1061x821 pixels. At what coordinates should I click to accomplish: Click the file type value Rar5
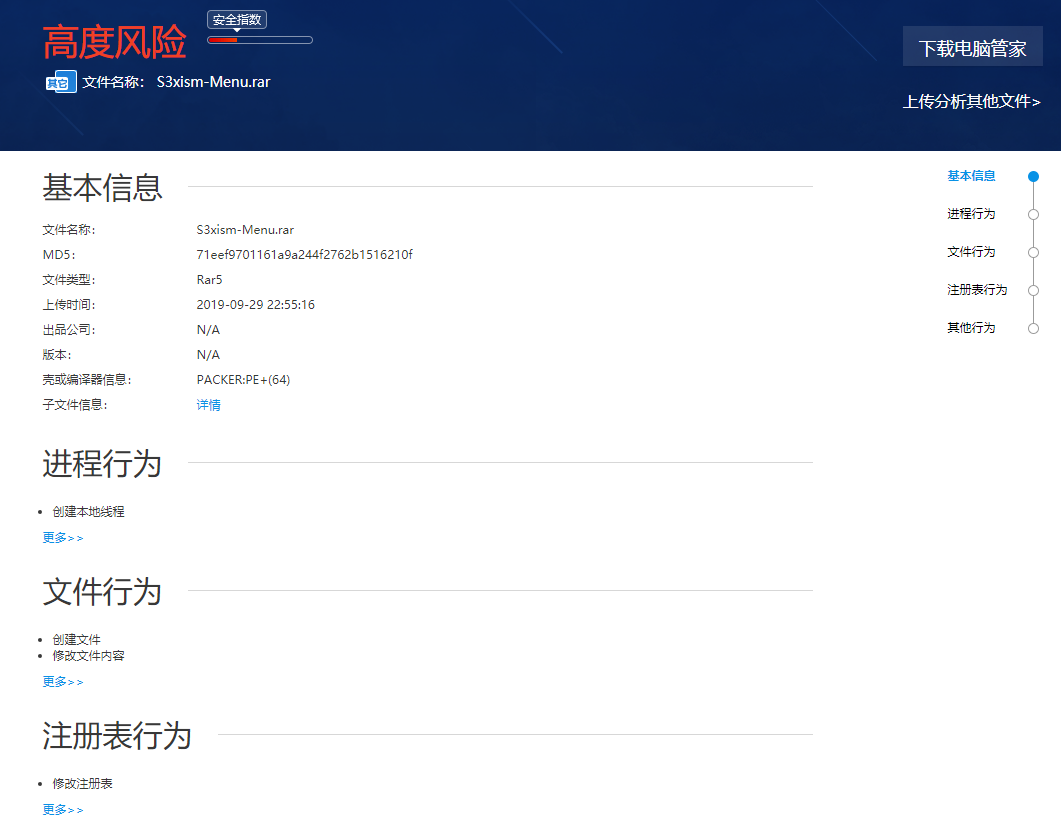coord(209,280)
